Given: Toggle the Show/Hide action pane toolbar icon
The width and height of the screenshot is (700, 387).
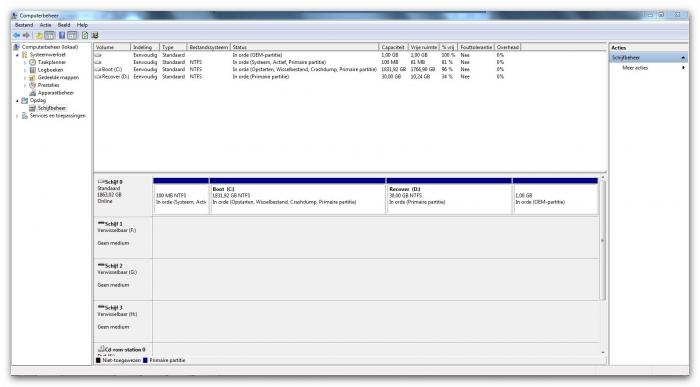Looking at the screenshot, I should click(x=72, y=35).
